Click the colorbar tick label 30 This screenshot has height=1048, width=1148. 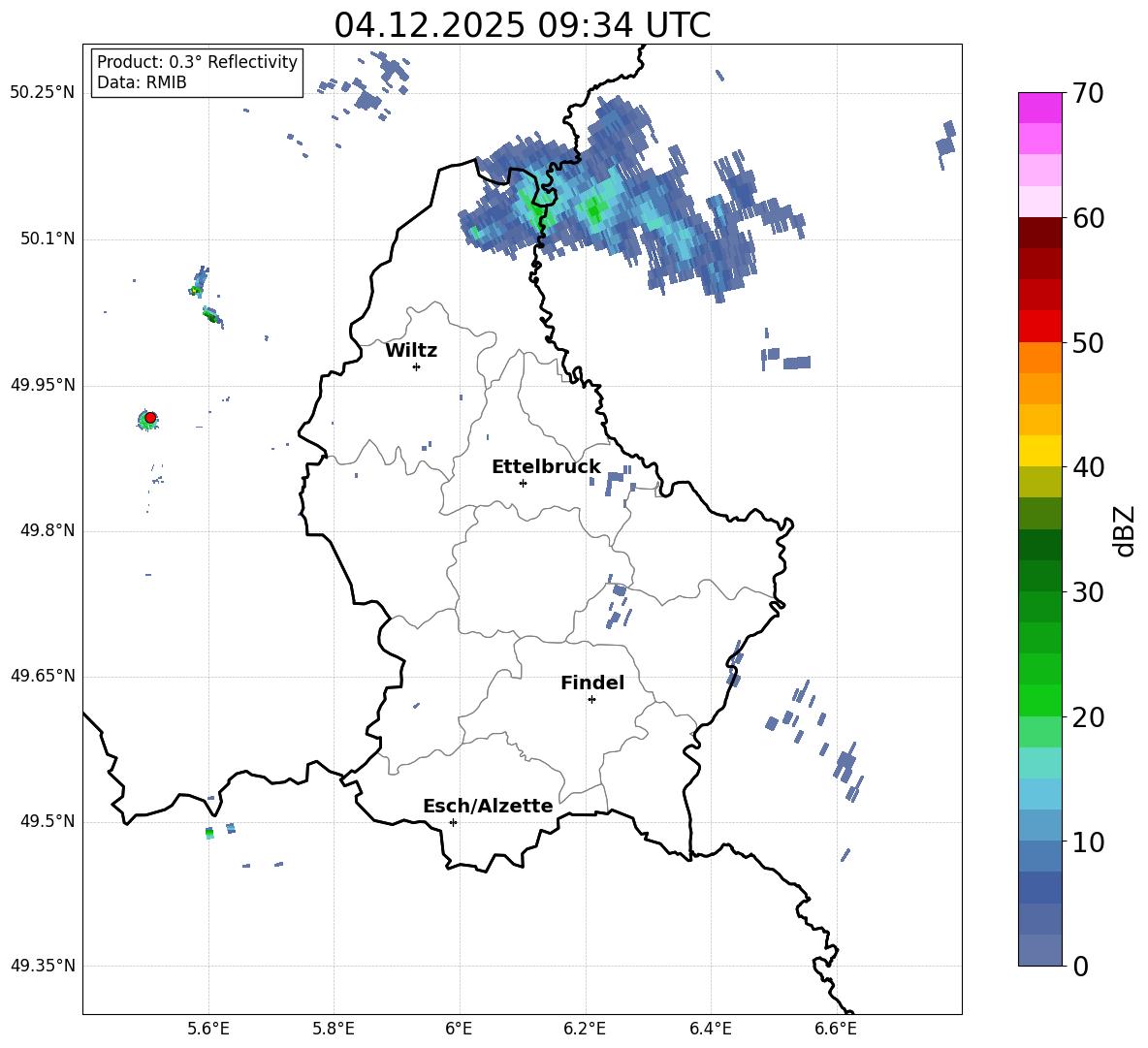(x=1088, y=592)
